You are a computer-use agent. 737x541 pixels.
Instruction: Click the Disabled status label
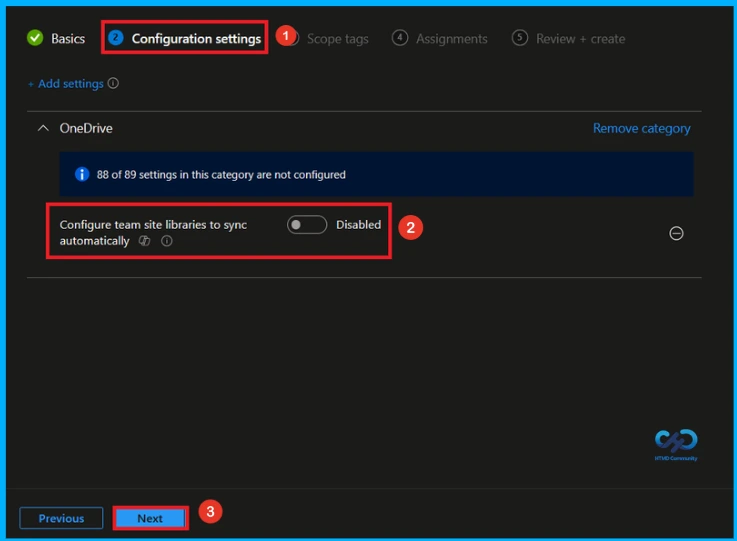[x=359, y=225]
